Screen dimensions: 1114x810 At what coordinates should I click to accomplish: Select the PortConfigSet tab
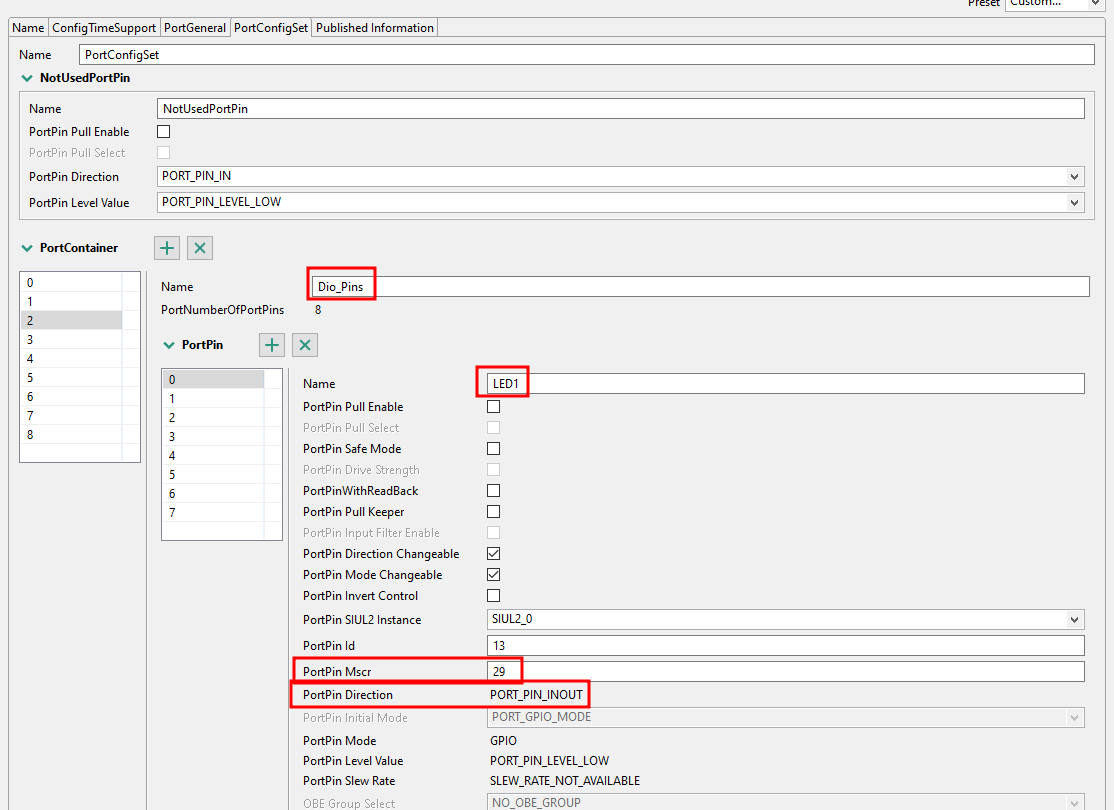271,28
